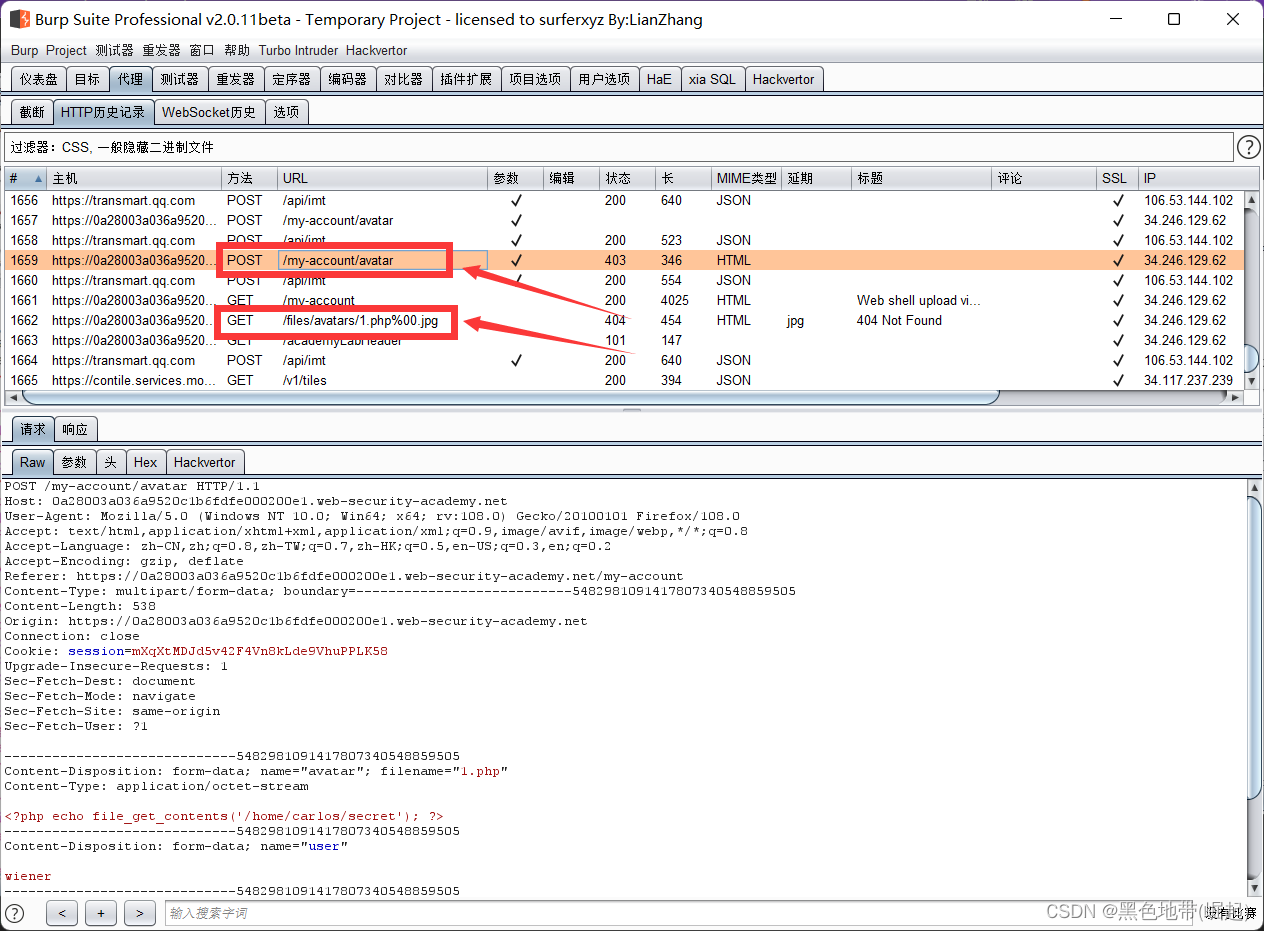The width and height of the screenshot is (1264, 931).
Task: Open the Burp menu
Action: [24, 50]
